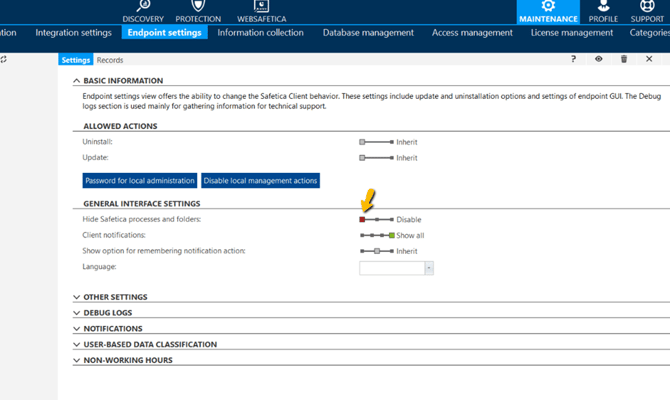Click Disable local management actions button
670x400 pixels.
tap(260, 181)
